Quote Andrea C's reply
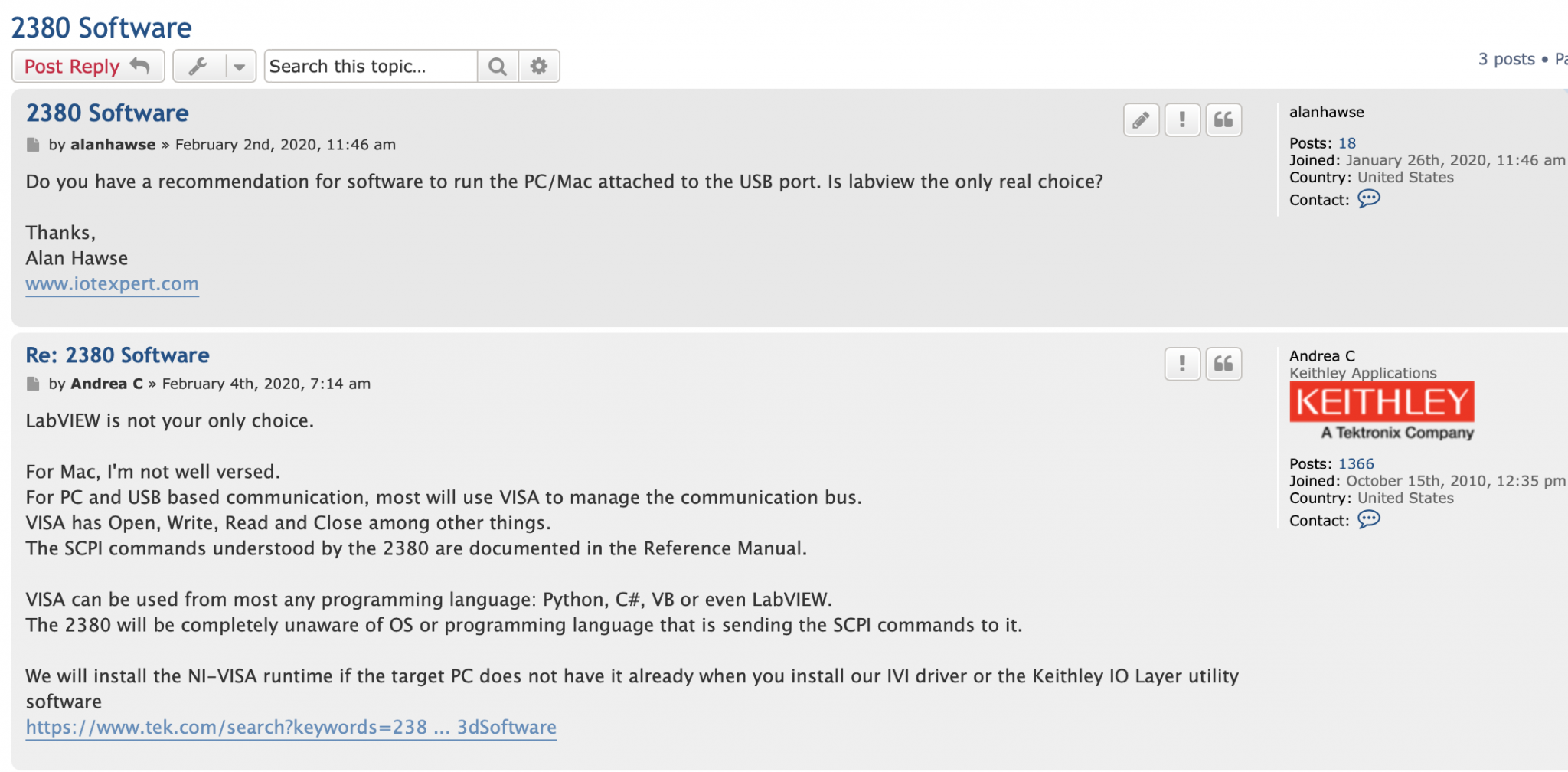Image resolution: width=1568 pixels, height=772 pixels. click(1223, 364)
